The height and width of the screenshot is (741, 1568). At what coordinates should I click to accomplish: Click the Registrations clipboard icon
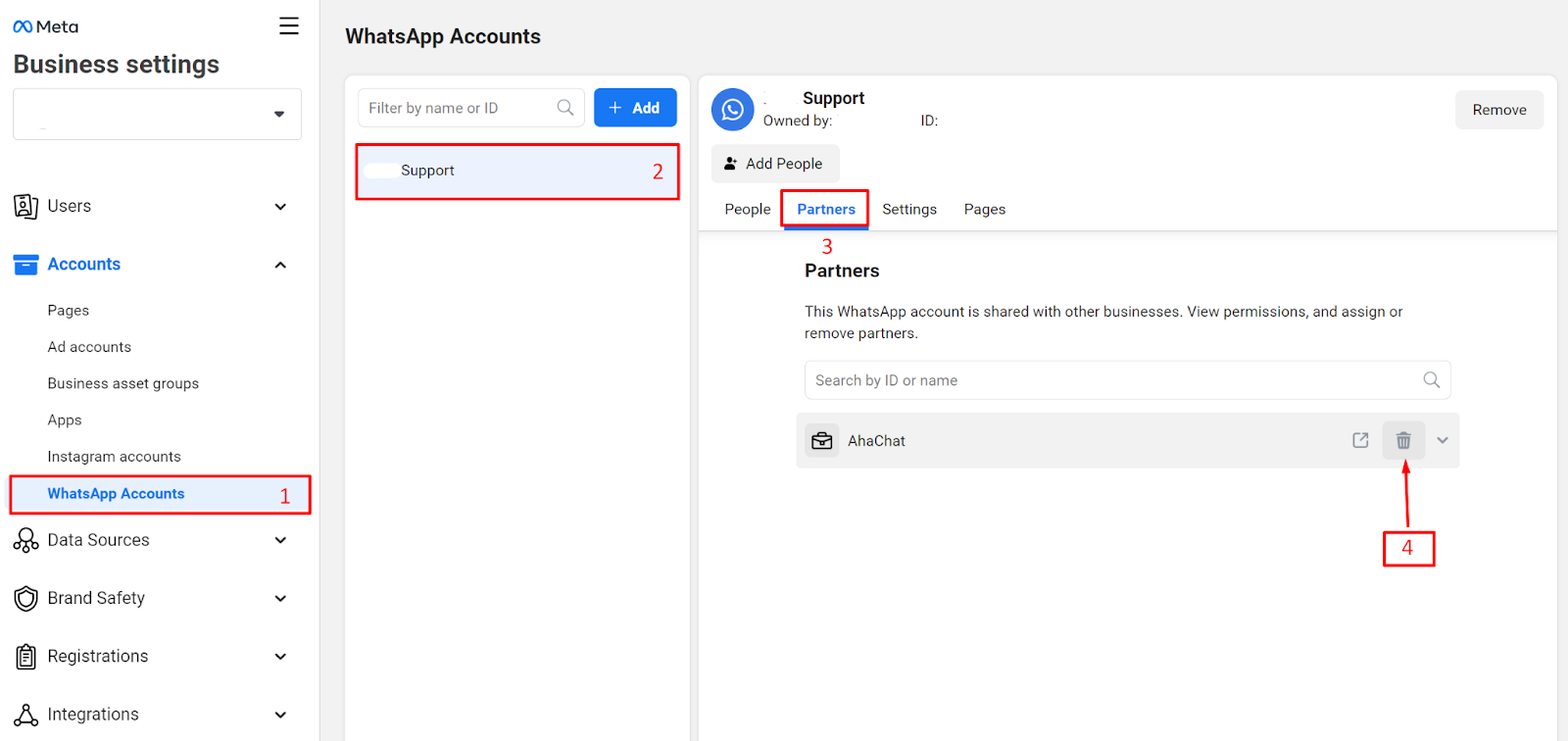click(25, 657)
